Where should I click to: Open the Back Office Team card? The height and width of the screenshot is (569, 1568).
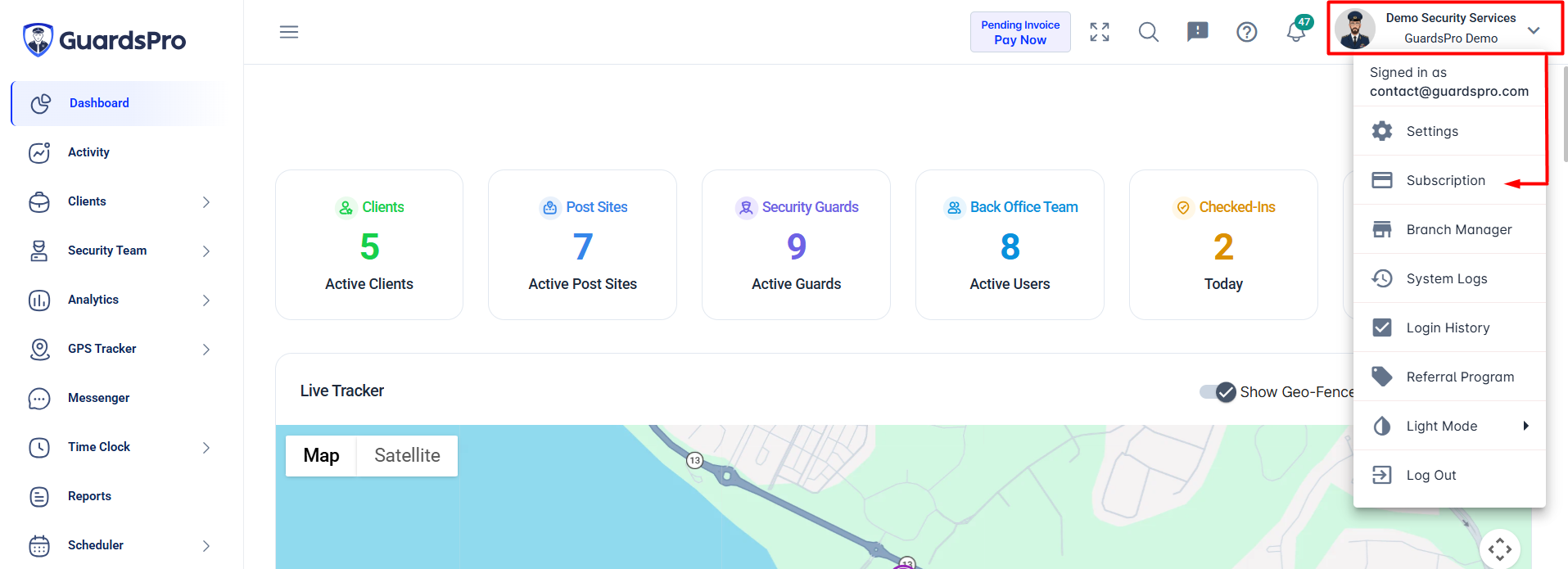click(1010, 245)
